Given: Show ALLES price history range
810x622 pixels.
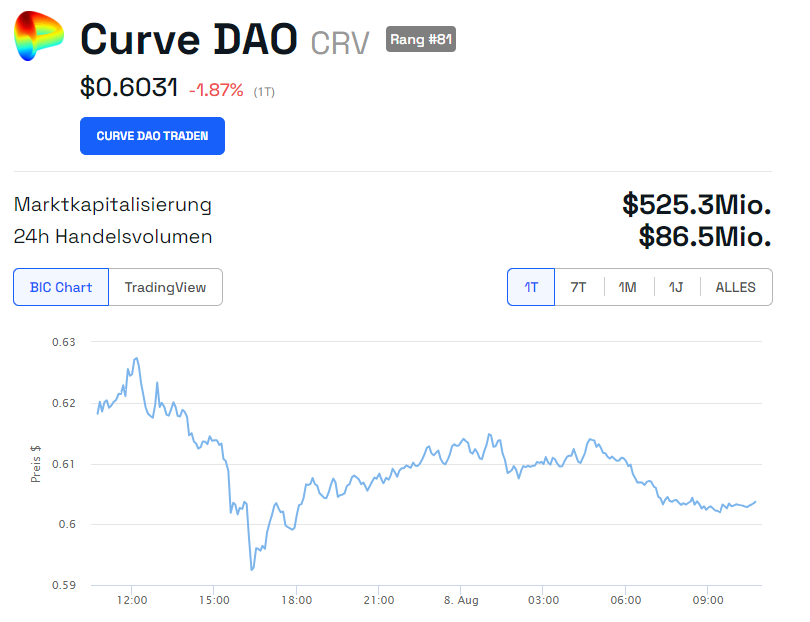Looking at the screenshot, I should pos(735,286).
